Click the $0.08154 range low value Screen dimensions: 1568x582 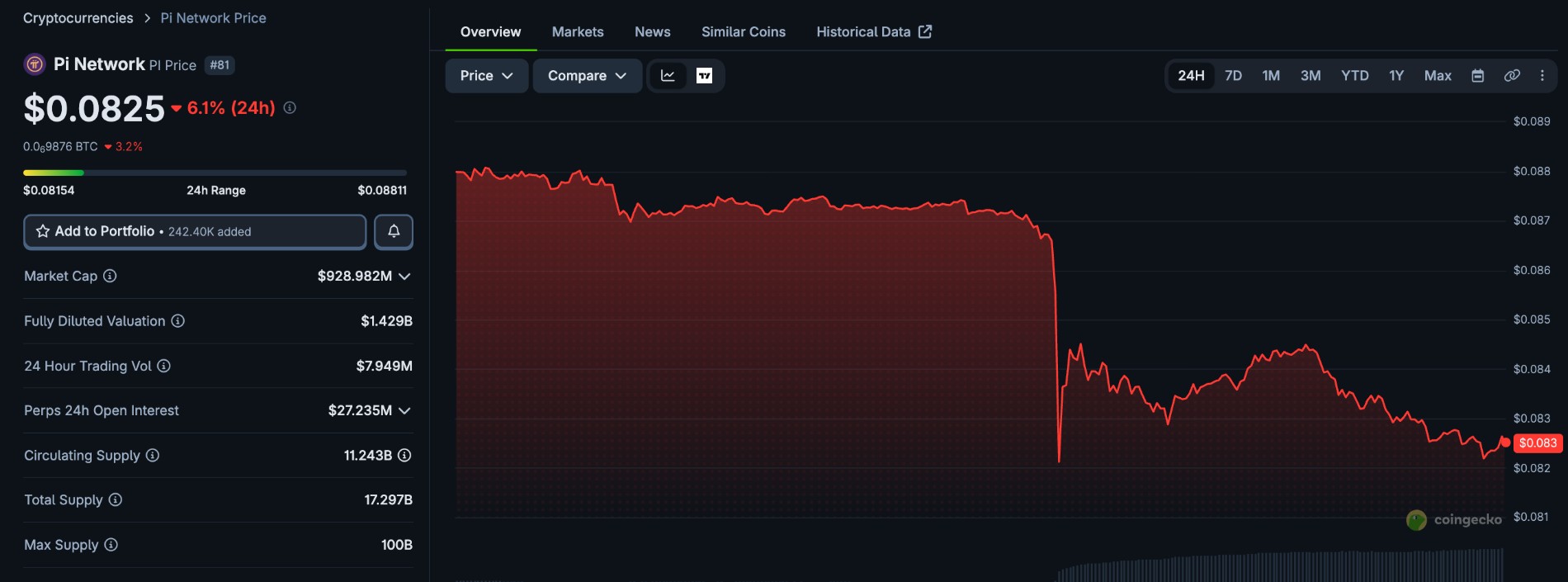pyautogui.click(x=49, y=190)
